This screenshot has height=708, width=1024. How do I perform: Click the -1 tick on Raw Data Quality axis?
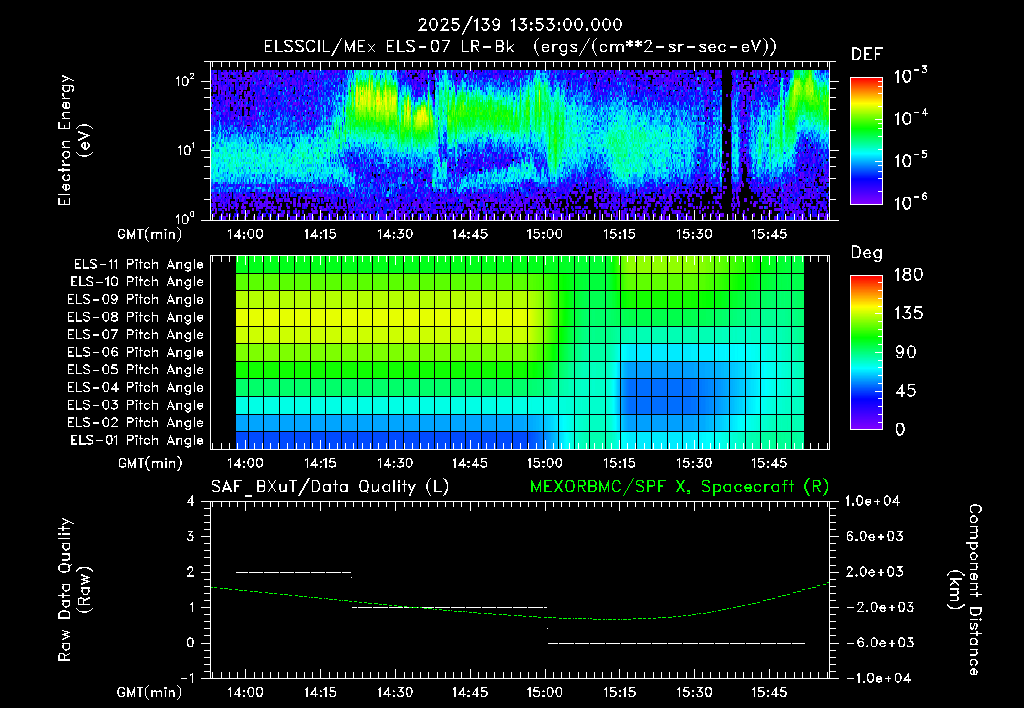(187, 678)
